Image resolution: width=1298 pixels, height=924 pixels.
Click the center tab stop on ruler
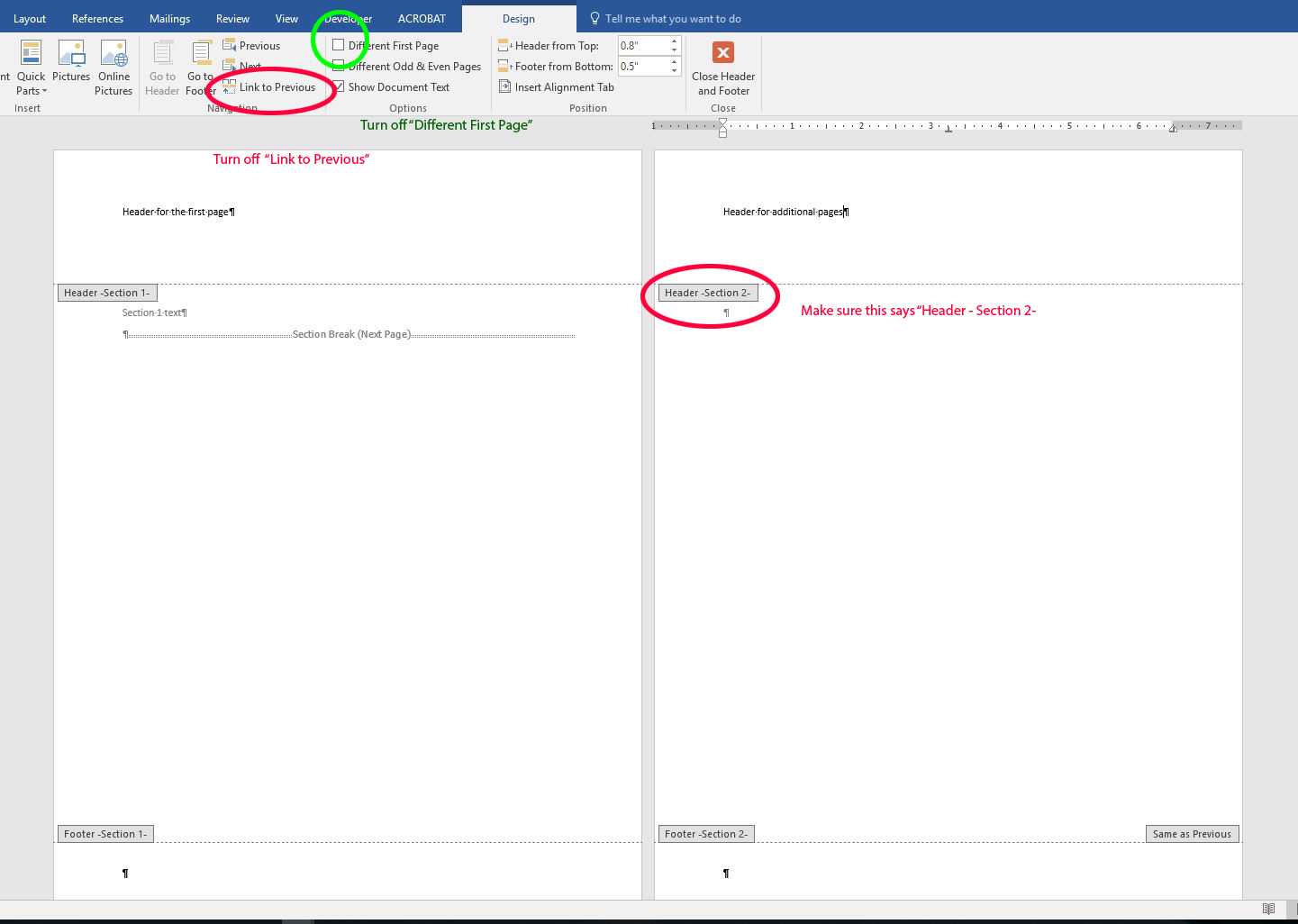(949, 130)
